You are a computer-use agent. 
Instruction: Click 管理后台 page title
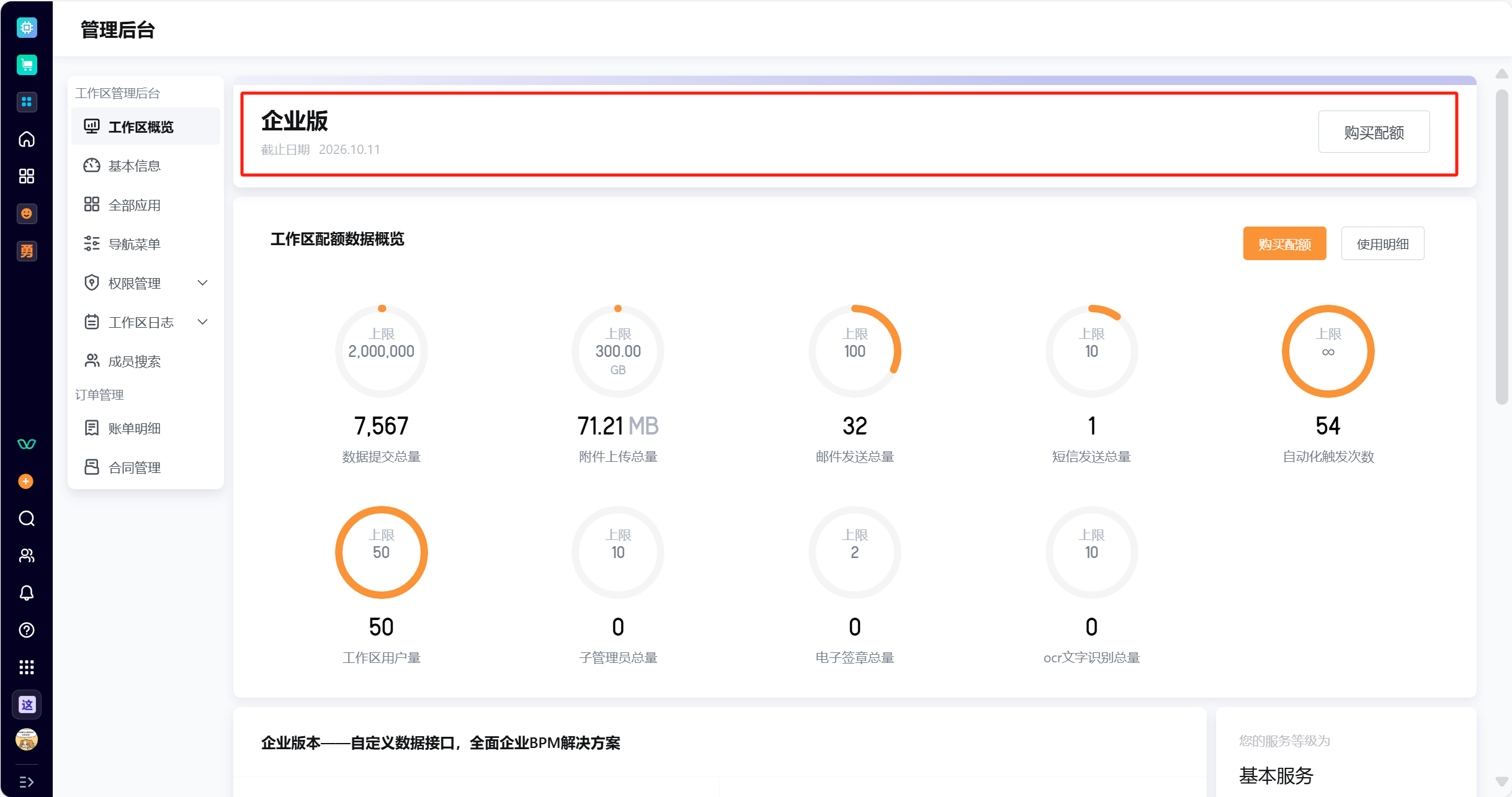pyautogui.click(x=118, y=30)
